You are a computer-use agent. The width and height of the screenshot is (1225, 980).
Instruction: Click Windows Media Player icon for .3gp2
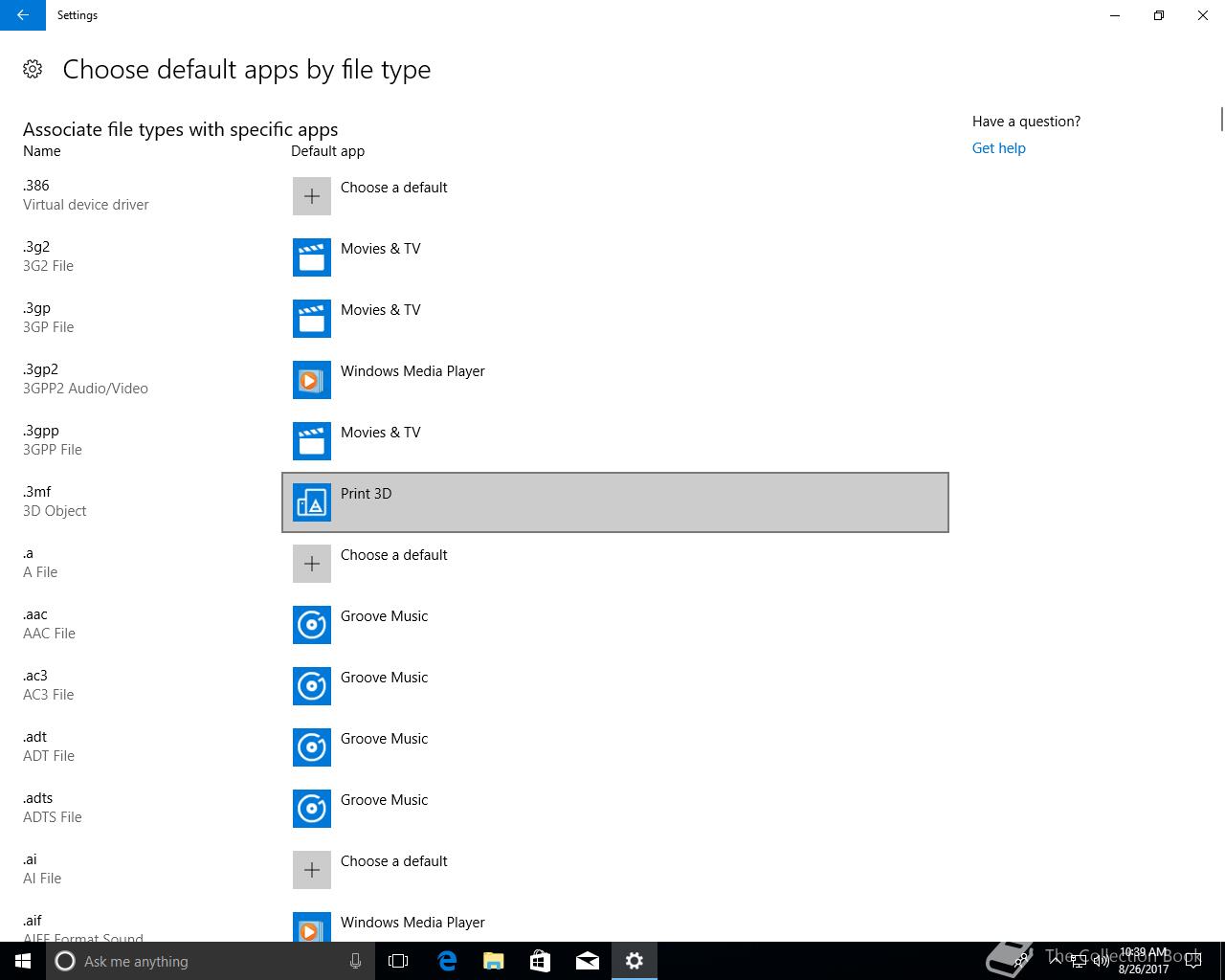311,380
